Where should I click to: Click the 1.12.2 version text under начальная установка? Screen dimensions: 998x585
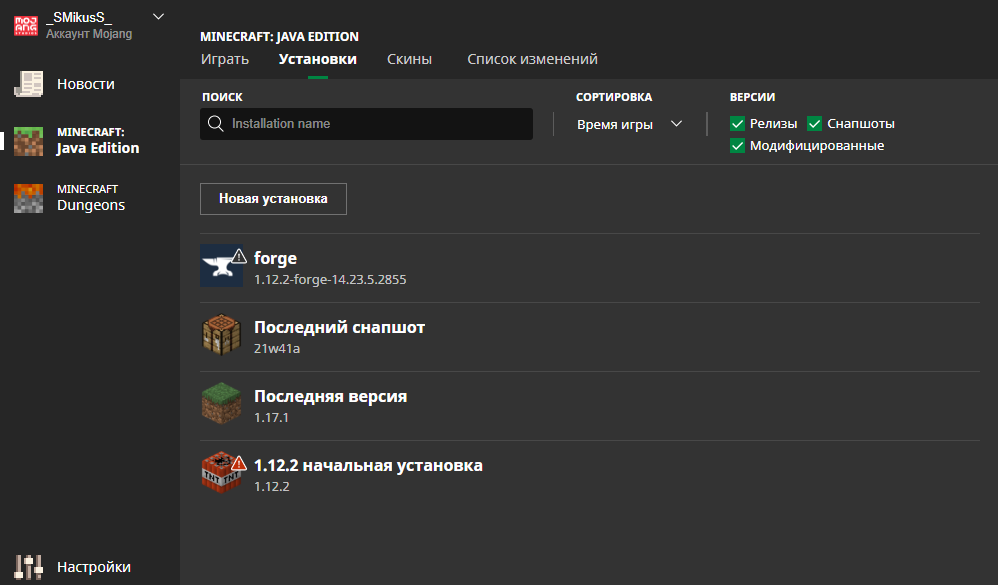[x=272, y=486]
